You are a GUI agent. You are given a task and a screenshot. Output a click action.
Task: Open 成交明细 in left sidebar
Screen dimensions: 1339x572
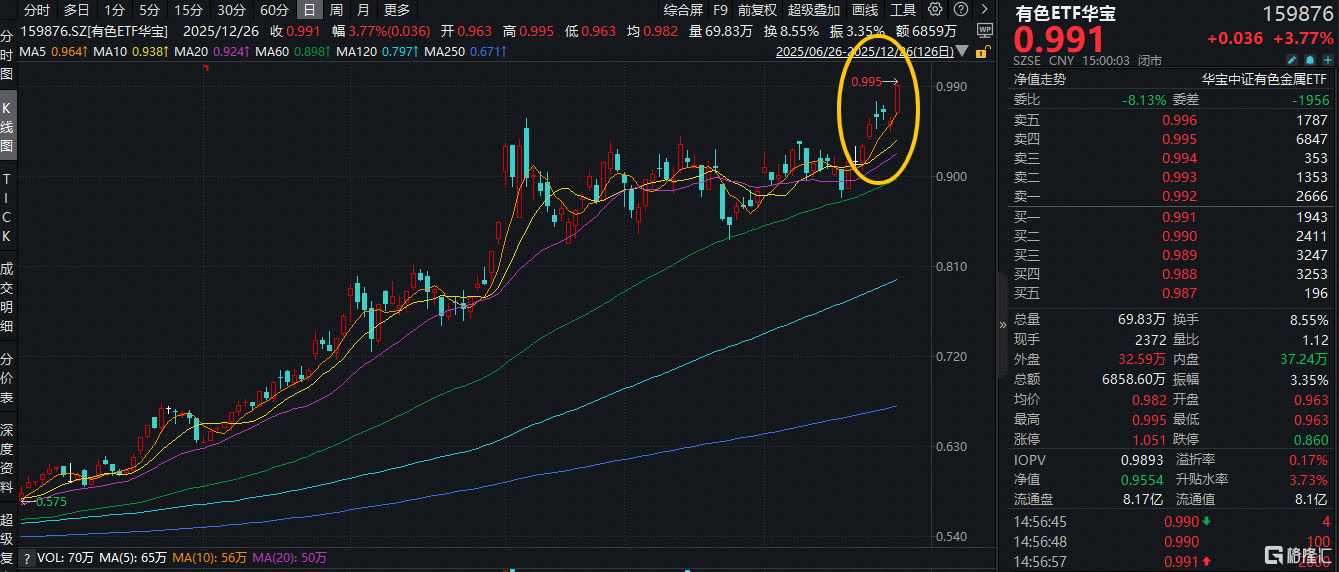[x=7, y=297]
